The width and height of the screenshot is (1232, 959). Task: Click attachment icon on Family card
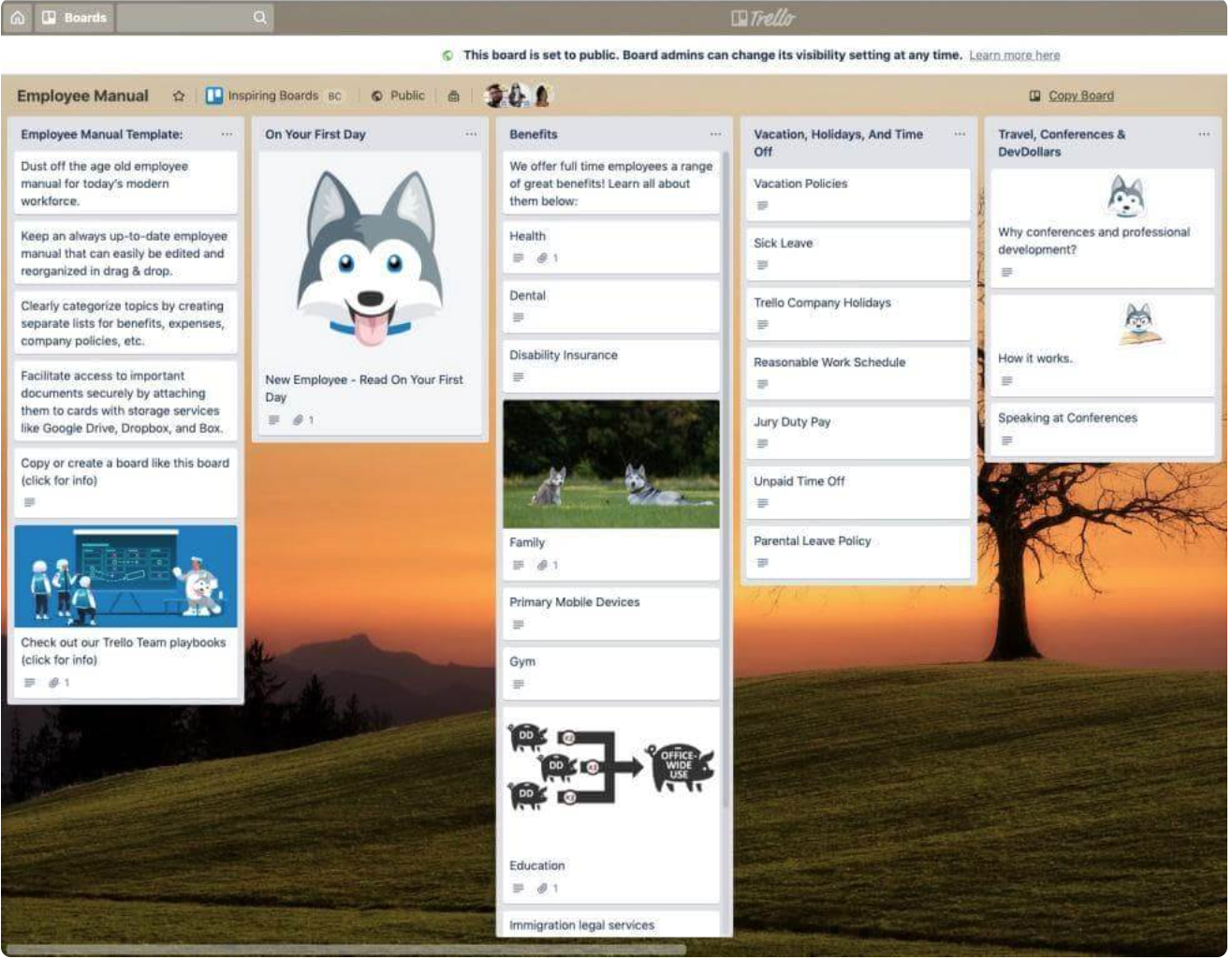point(542,565)
